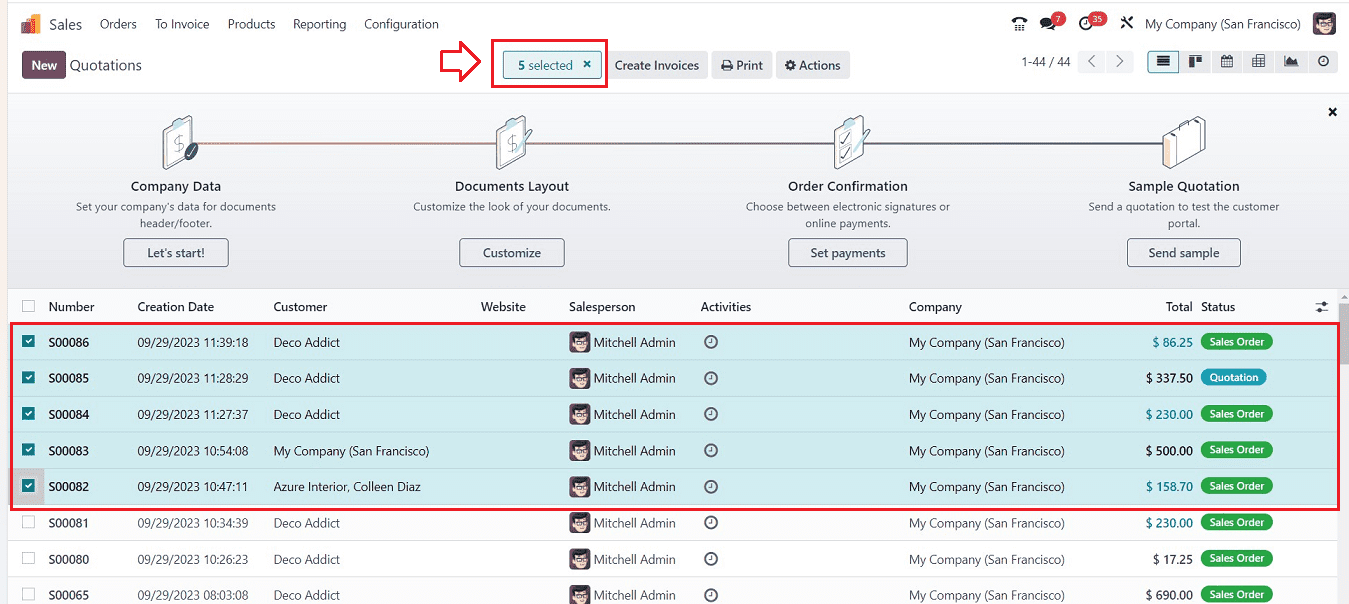1349x604 pixels.
Task: Switch to calendar view
Action: (x=1227, y=62)
